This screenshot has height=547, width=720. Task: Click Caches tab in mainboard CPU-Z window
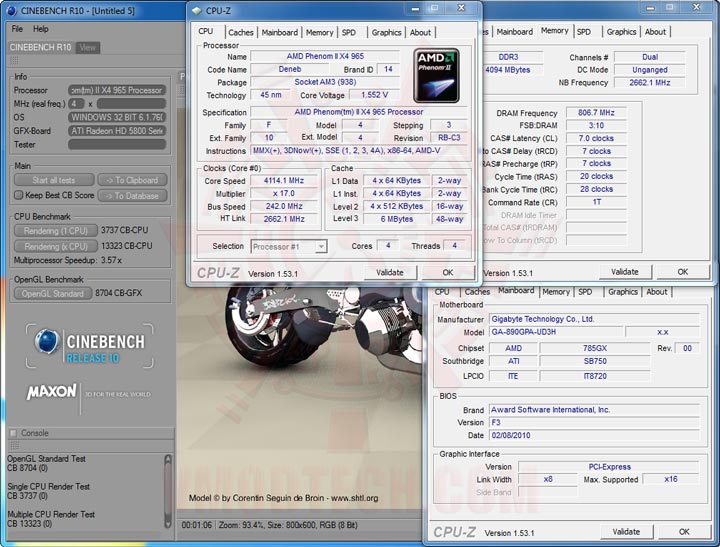pos(477,292)
